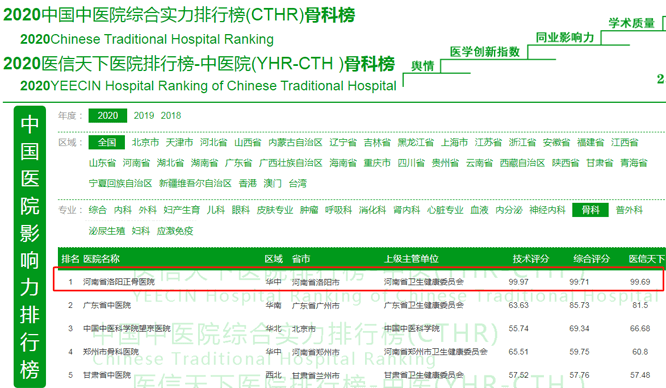
Task: Filter region by 海南省
Action: pos(343,163)
